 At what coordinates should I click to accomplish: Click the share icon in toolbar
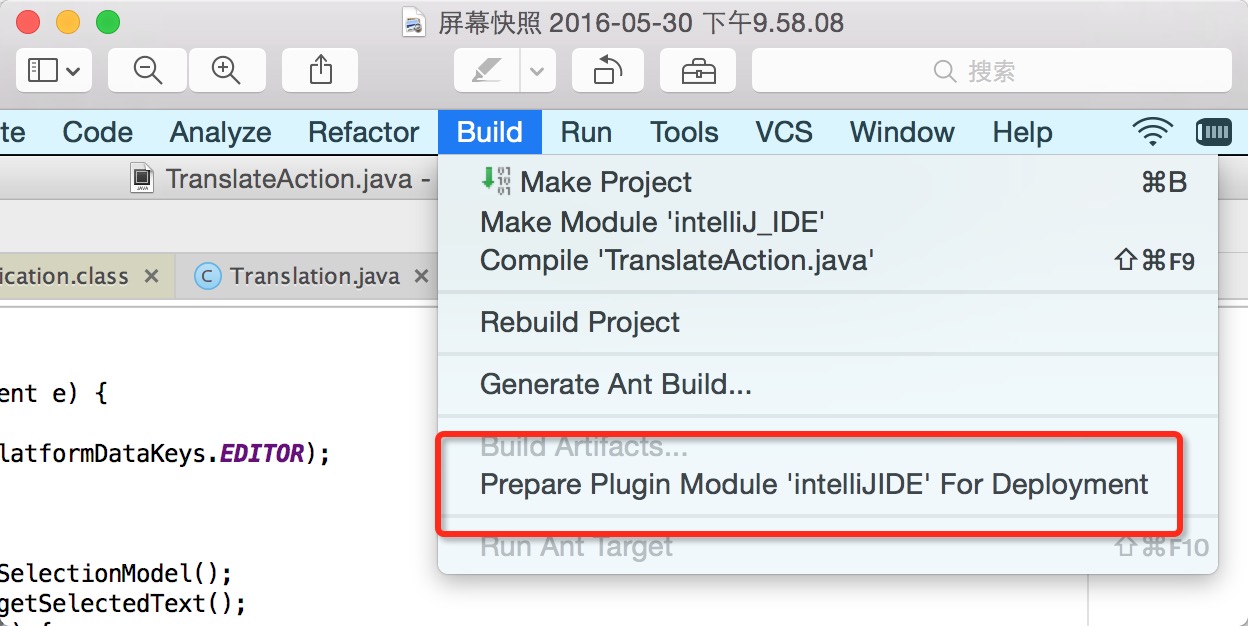[320, 70]
